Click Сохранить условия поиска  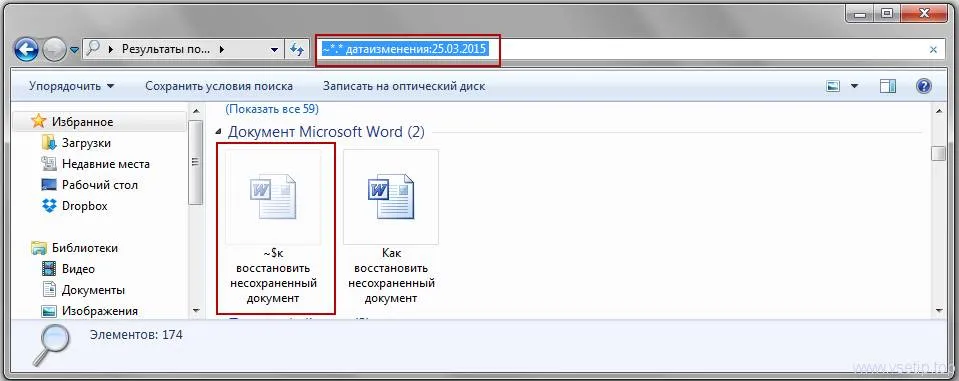(219, 86)
